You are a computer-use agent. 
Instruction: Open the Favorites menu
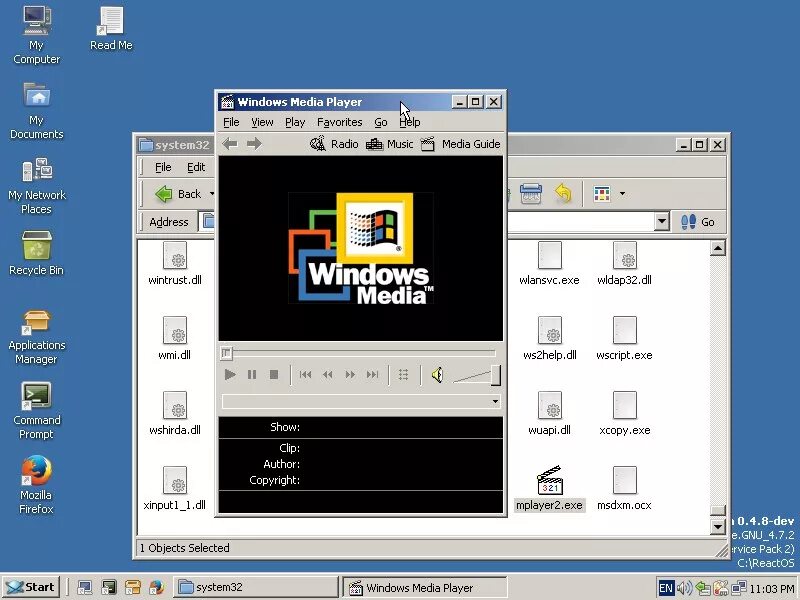pyautogui.click(x=339, y=122)
